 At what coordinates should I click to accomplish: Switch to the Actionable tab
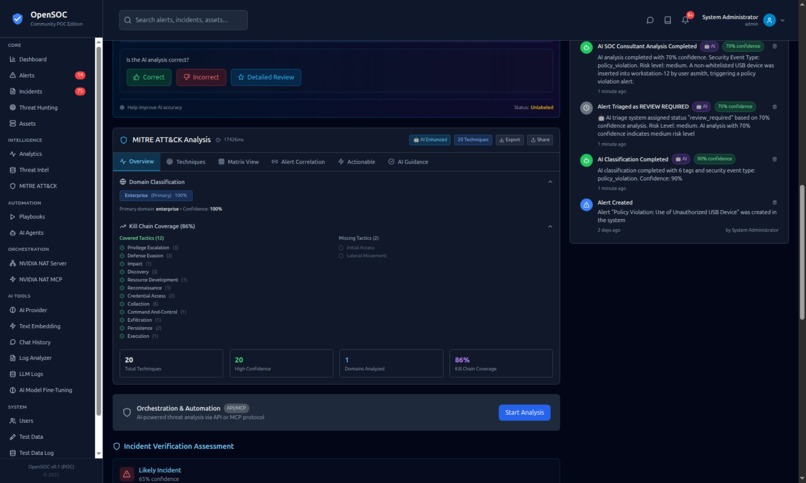[x=356, y=162]
